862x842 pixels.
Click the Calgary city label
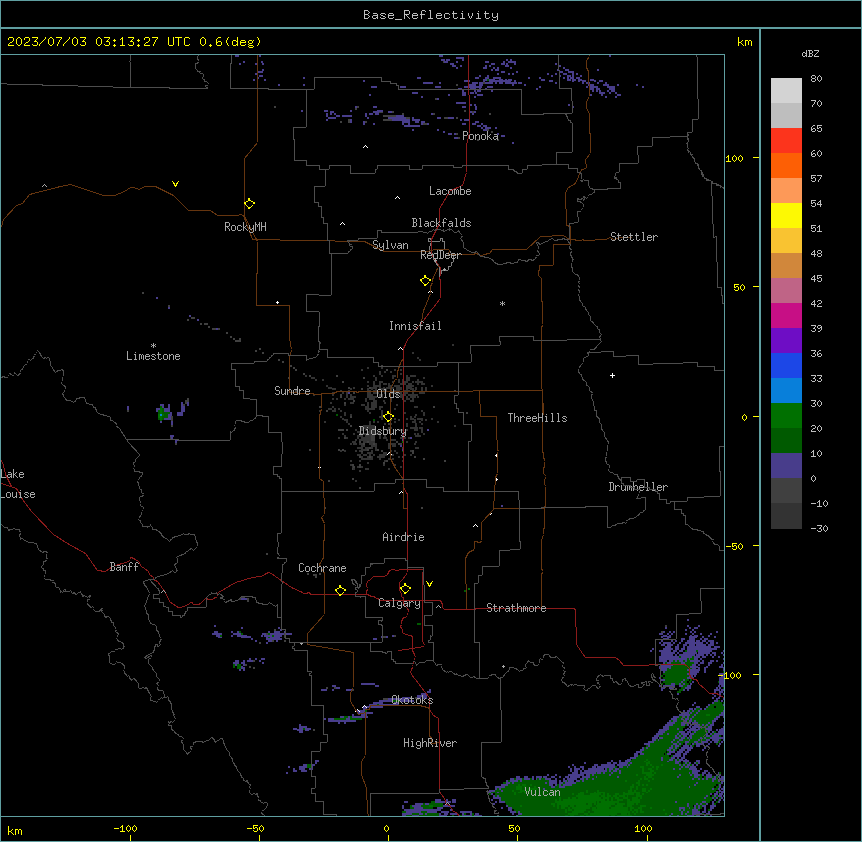399,603
